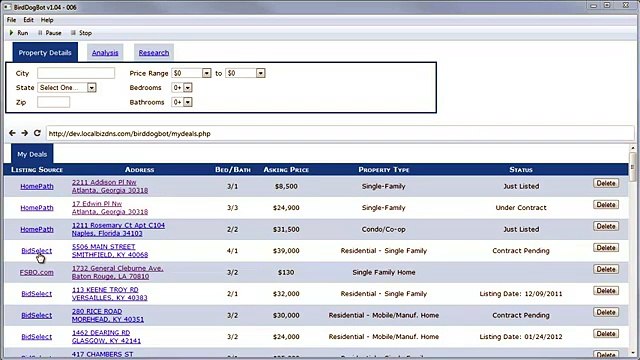Viewport: 640px width, 360px height.
Task: Open address 1462 DEARING RD
Action: point(106,337)
